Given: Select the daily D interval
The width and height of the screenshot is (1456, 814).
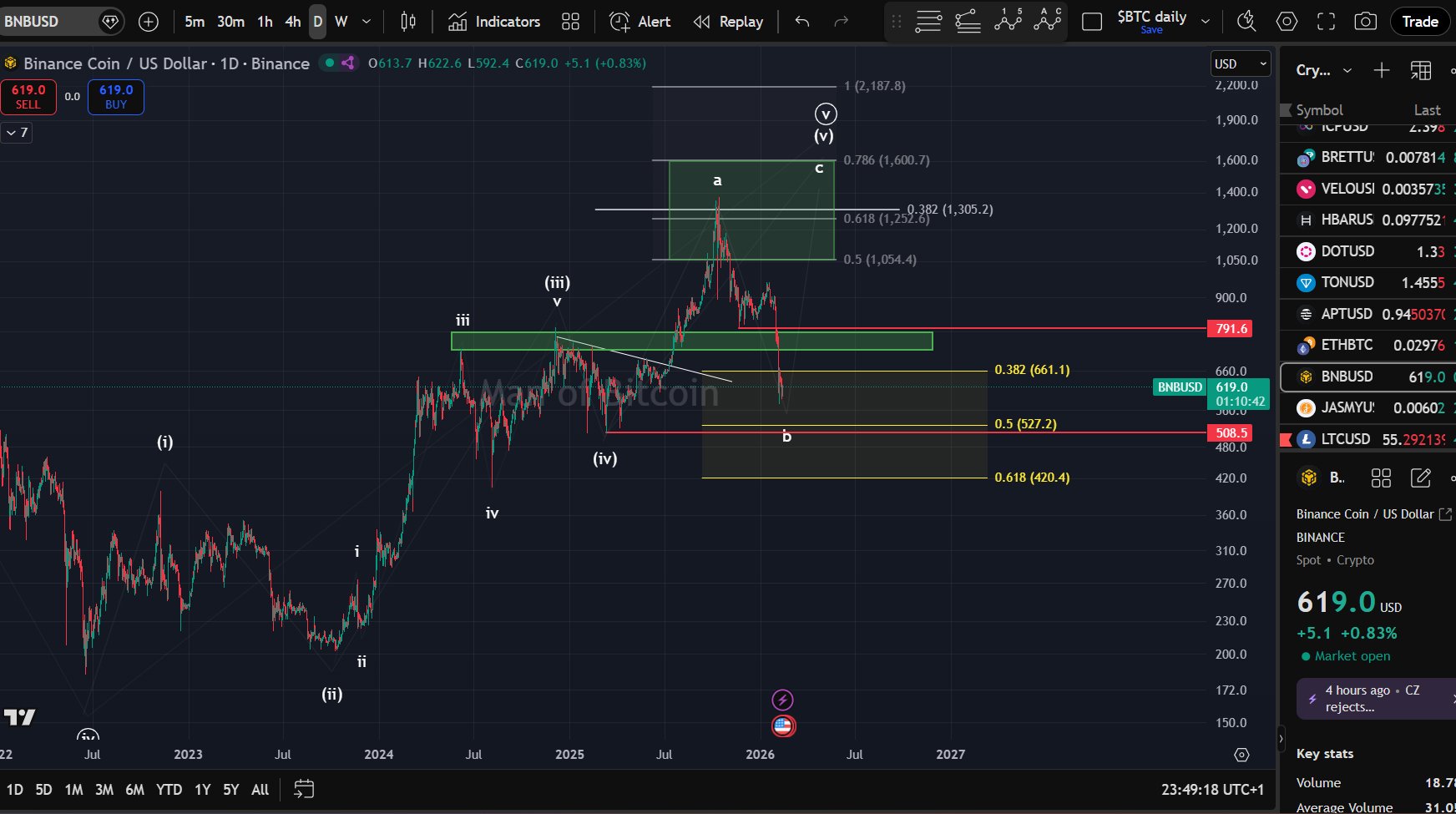Looking at the screenshot, I should pyautogui.click(x=318, y=22).
